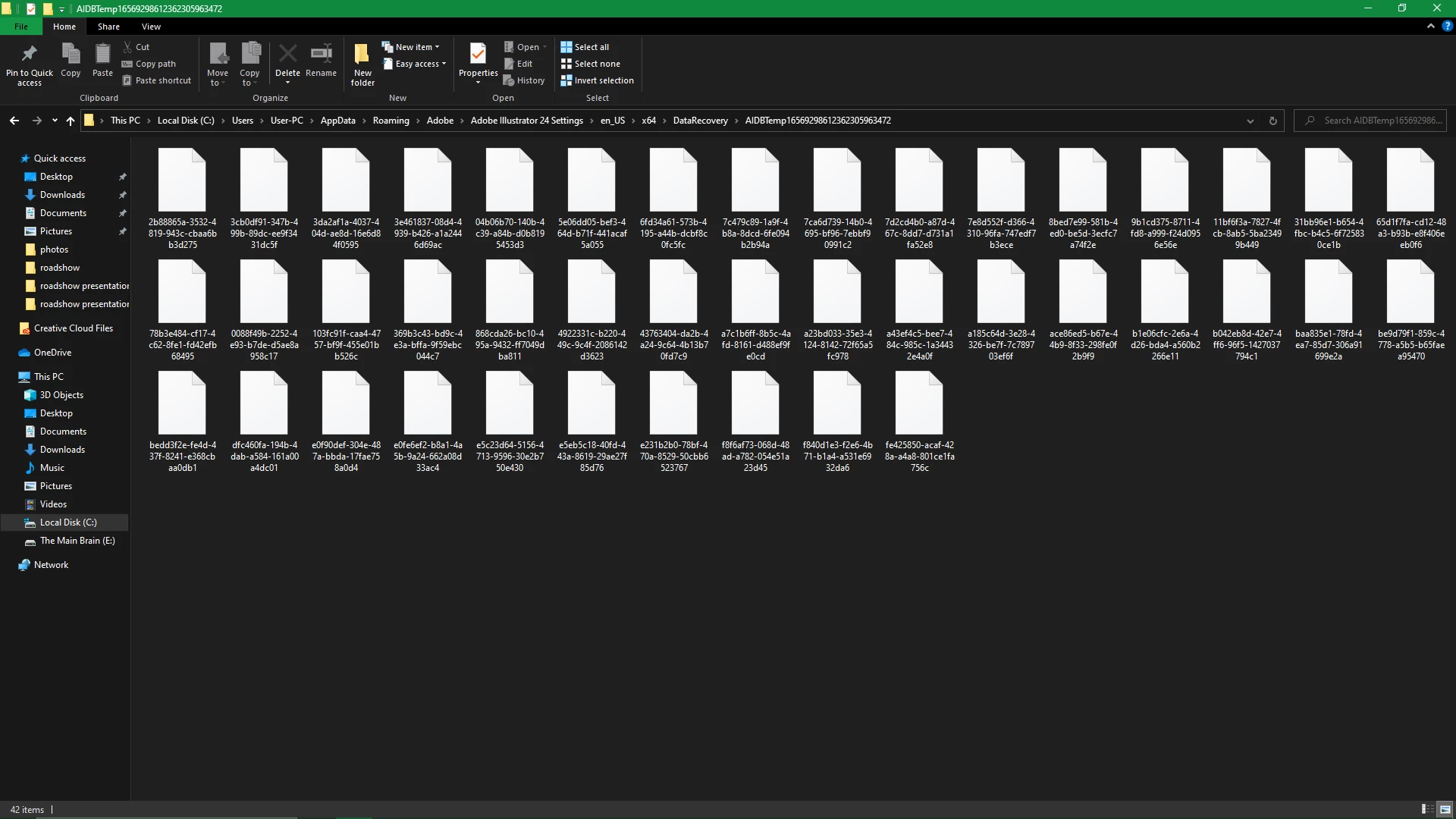Open address bar history dropdown
The width and height of the screenshot is (1456, 819).
(1250, 121)
